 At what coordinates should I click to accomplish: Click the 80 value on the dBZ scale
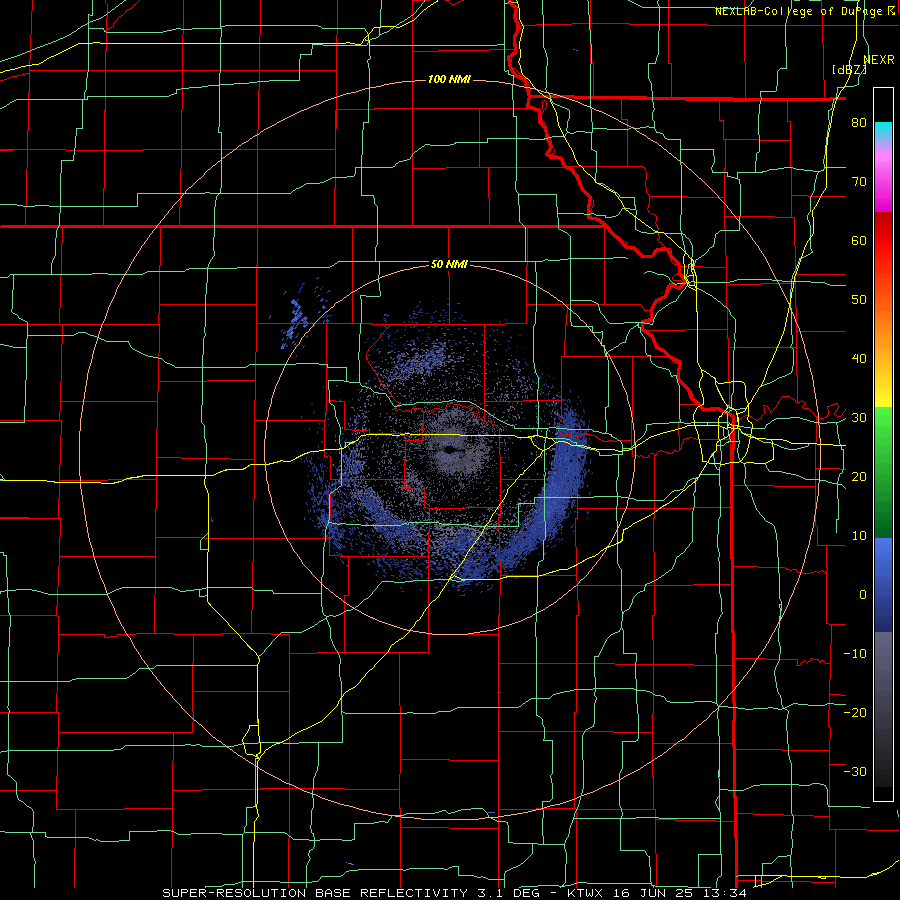859,122
